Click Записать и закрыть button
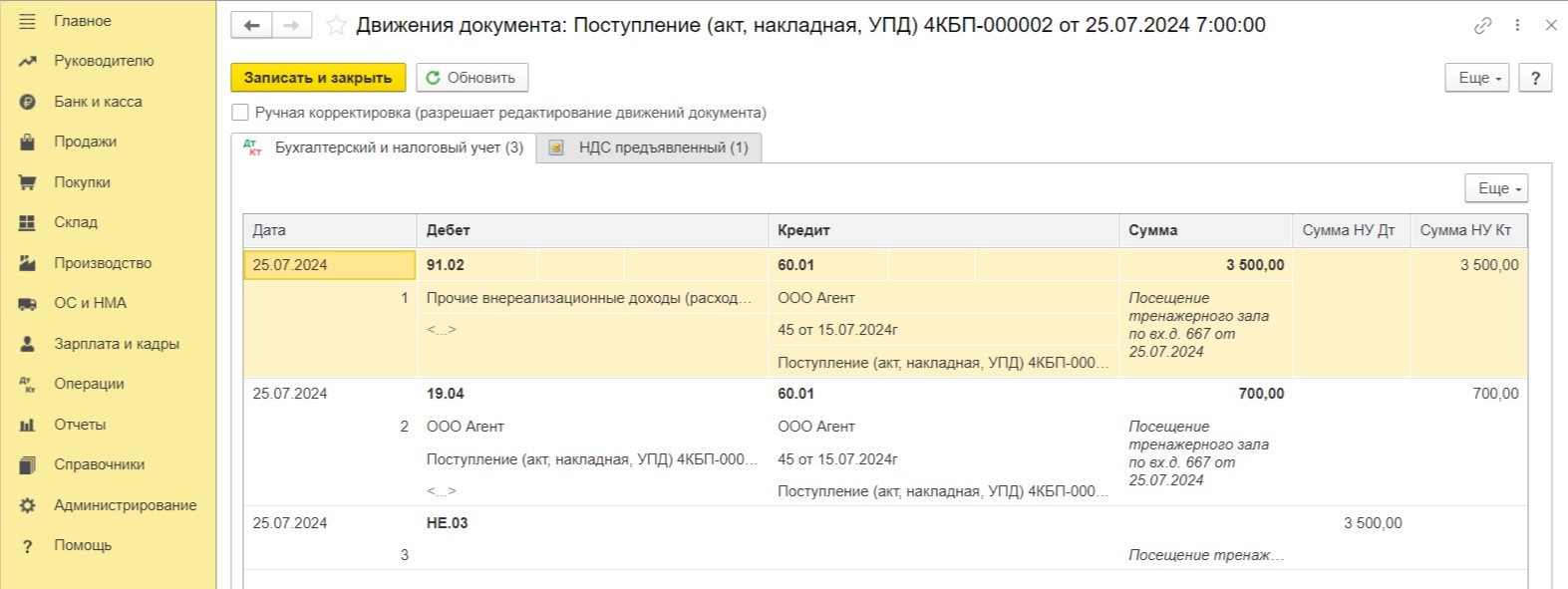The image size is (1568, 589). point(318,78)
